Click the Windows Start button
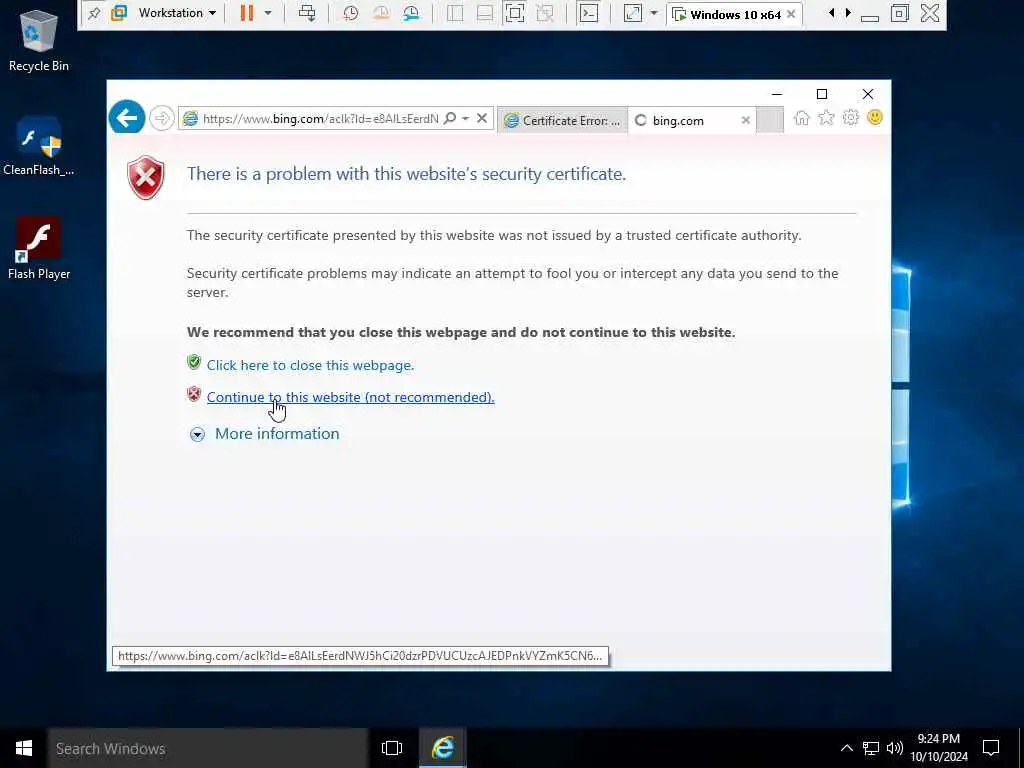Viewport: 1024px width, 768px height. (x=24, y=748)
